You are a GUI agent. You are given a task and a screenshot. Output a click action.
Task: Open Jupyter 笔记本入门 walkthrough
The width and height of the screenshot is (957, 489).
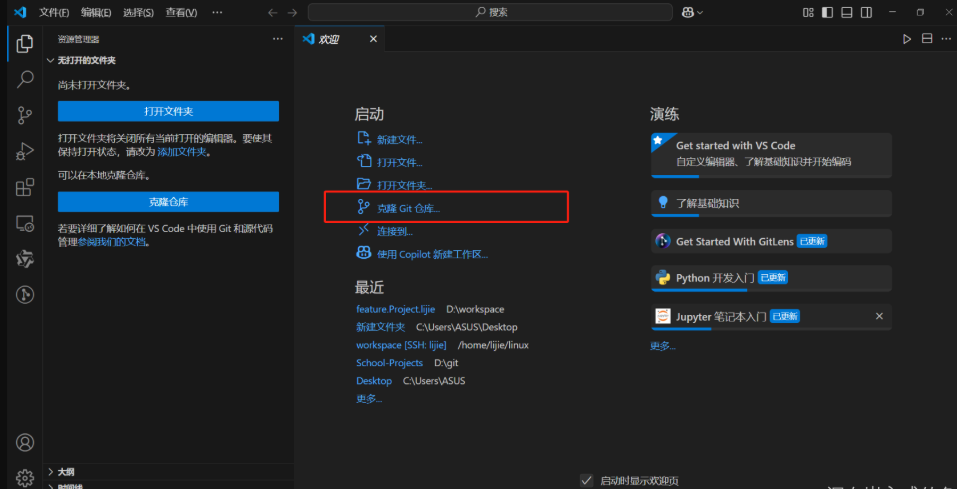click(771, 316)
